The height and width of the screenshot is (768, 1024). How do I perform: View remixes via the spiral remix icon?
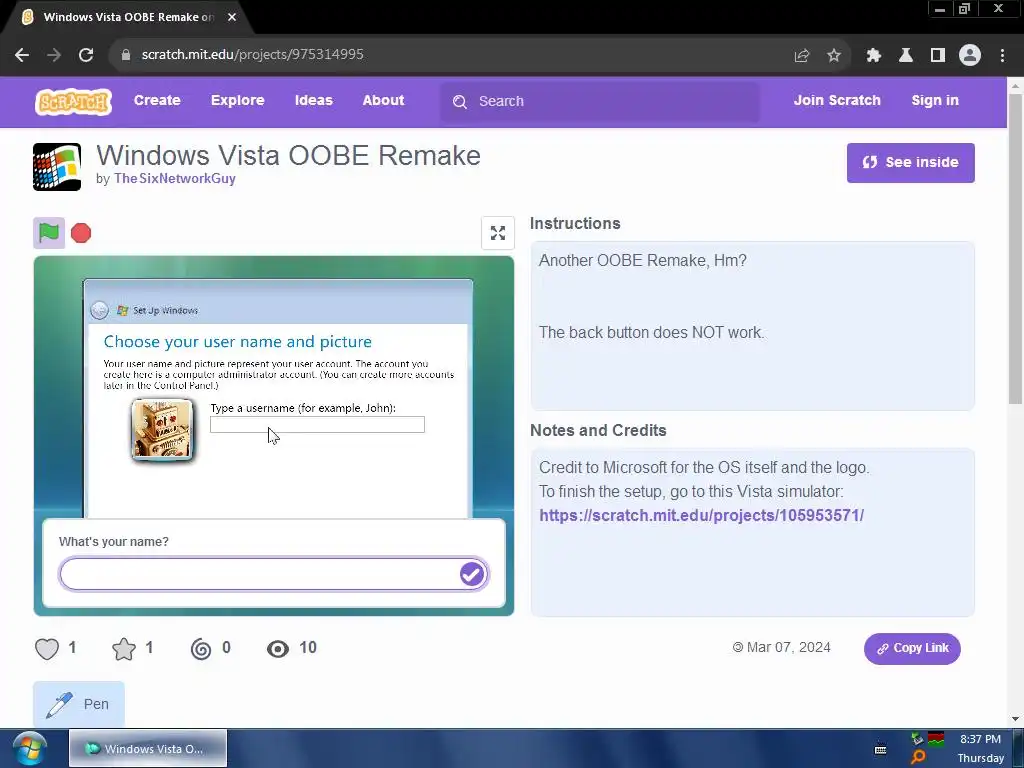click(x=201, y=648)
